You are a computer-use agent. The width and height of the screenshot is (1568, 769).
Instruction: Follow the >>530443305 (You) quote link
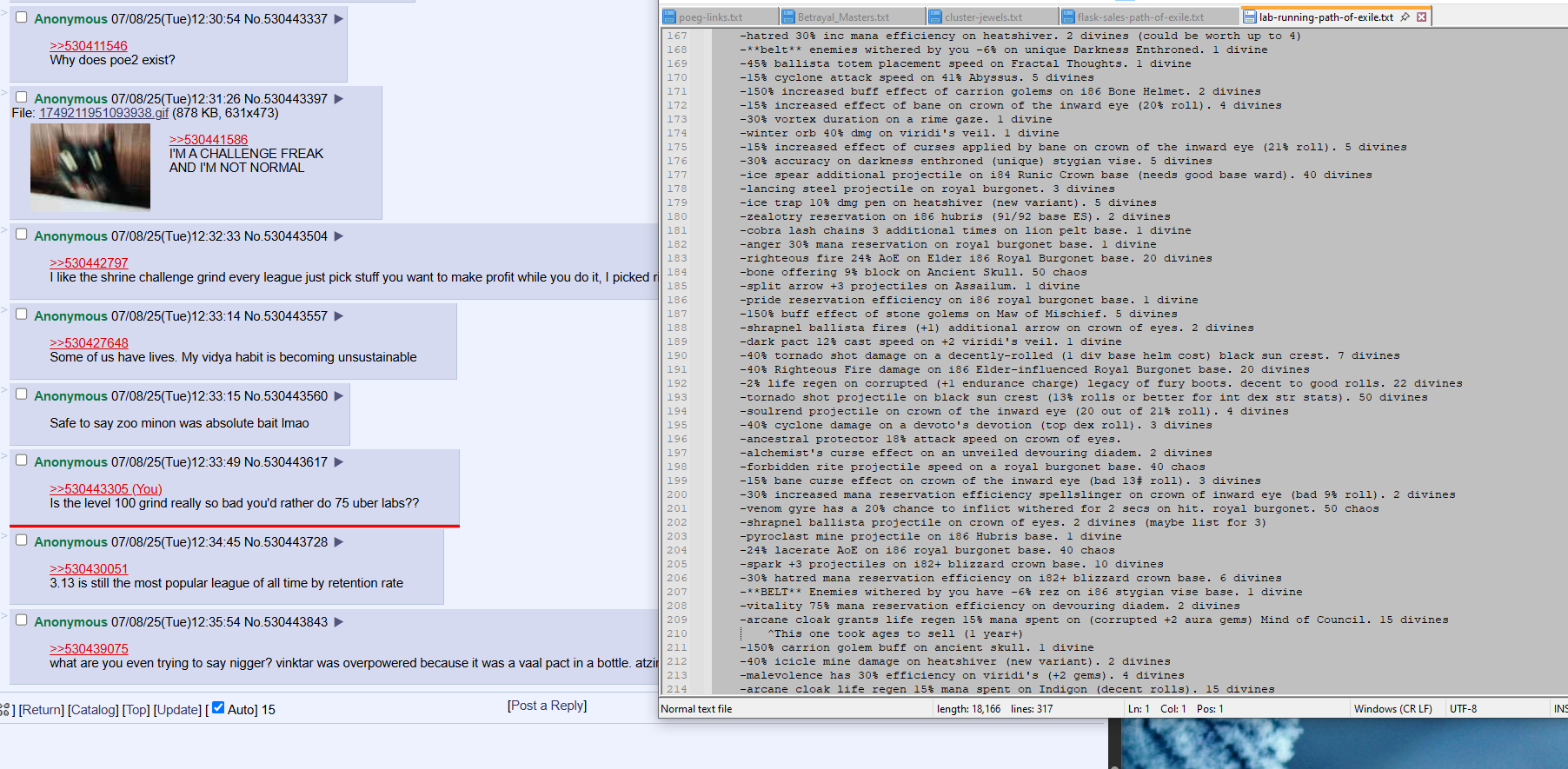coord(106,489)
